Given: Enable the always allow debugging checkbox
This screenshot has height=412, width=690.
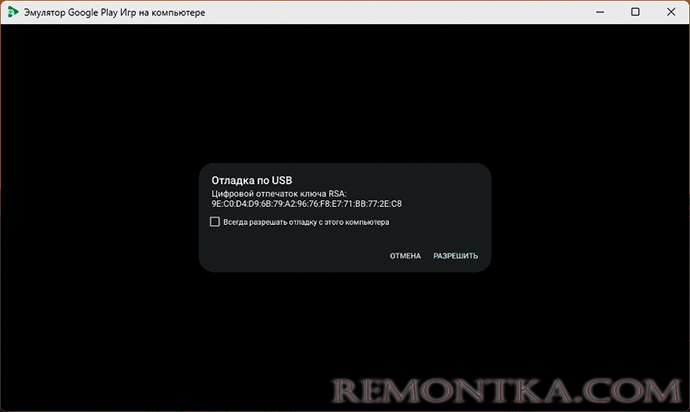Looking at the screenshot, I should click(x=215, y=222).
